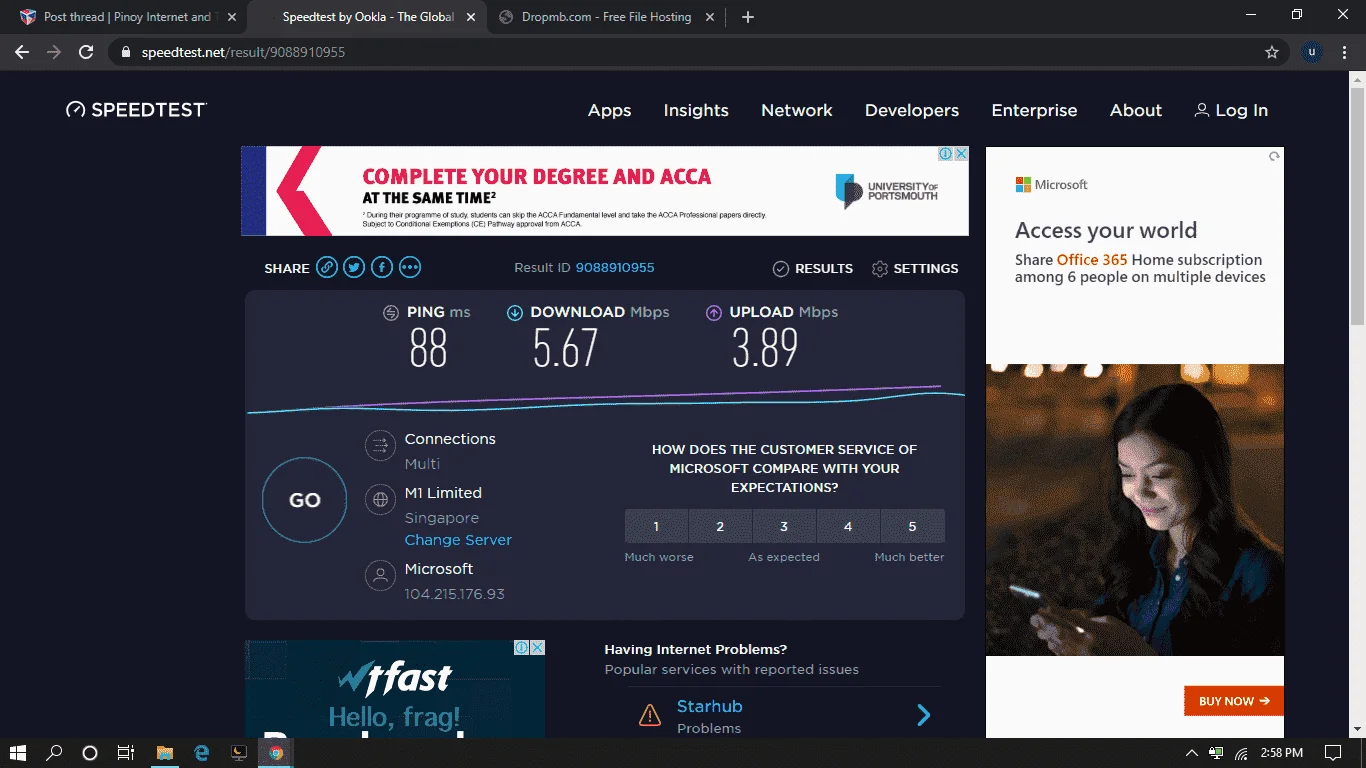Viewport: 1366px width, 768px height.
Task: Click the upload speed 3.89 value
Action: click(765, 348)
